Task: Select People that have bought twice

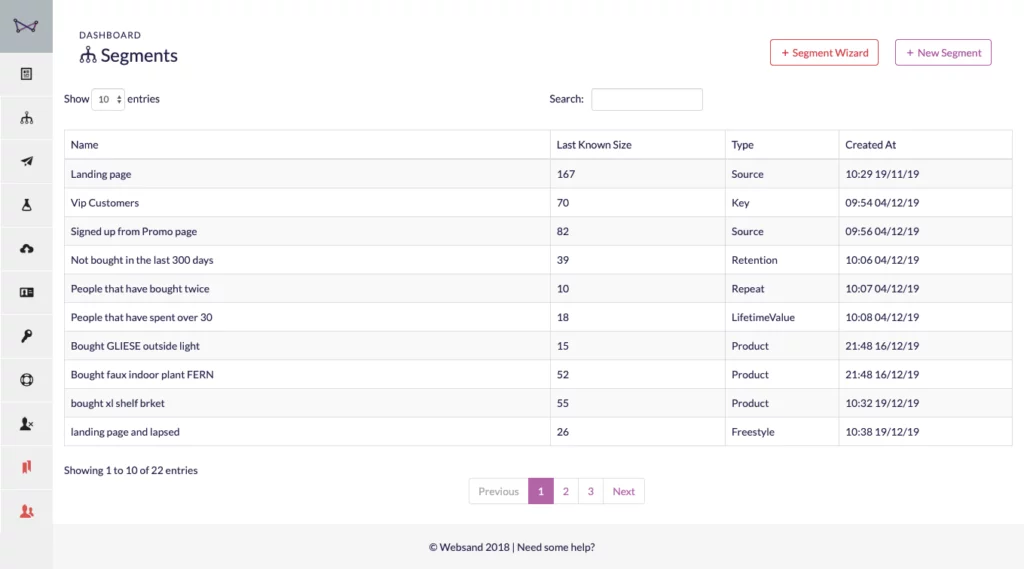Action: 140,289
